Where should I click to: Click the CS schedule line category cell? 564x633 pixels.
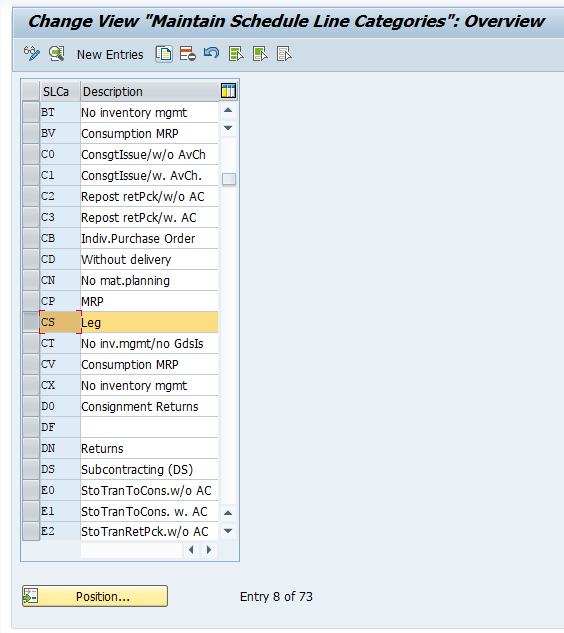60,322
